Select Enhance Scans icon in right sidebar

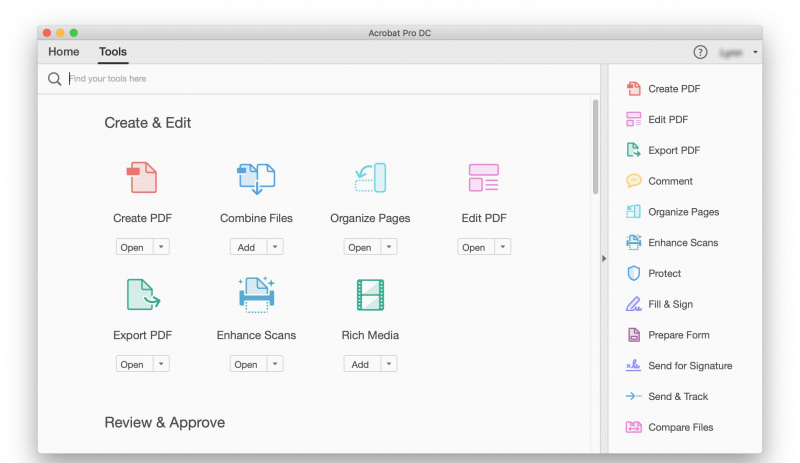click(634, 242)
